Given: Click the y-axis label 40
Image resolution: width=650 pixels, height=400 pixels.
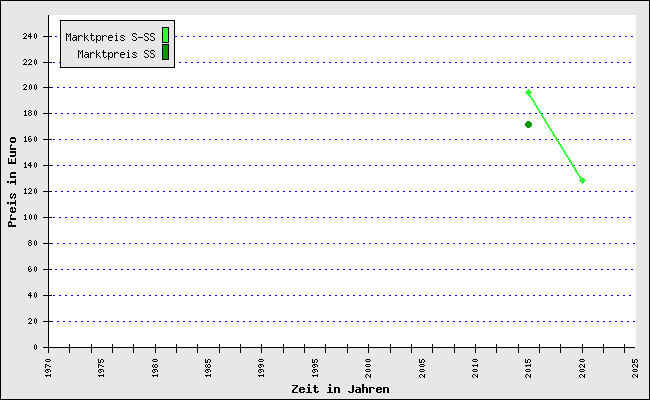Looking at the screenshot, I should (33, 296).
